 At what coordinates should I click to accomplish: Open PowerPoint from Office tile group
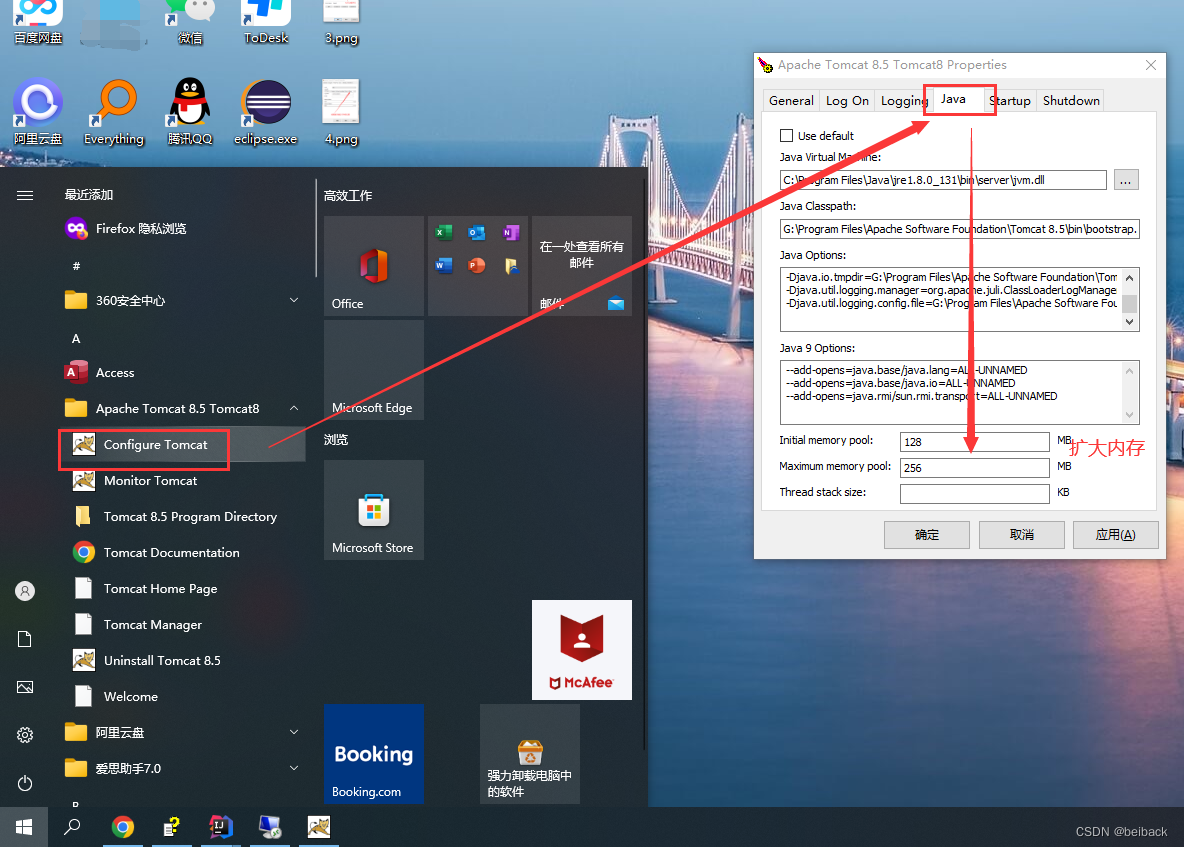[476, 266]
